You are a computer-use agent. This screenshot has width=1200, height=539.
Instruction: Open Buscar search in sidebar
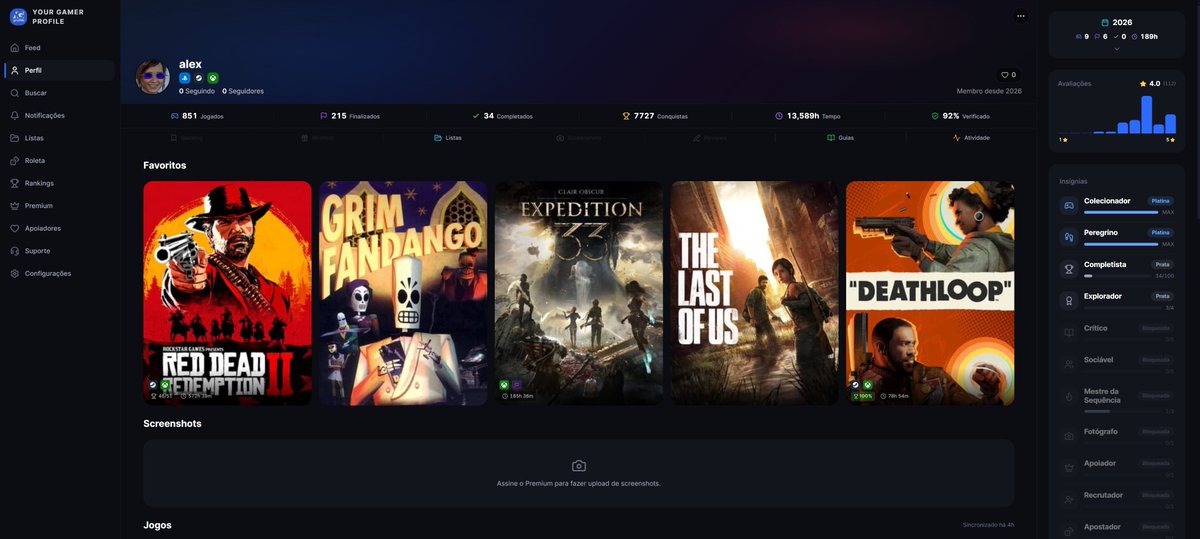tap(60, 93)
